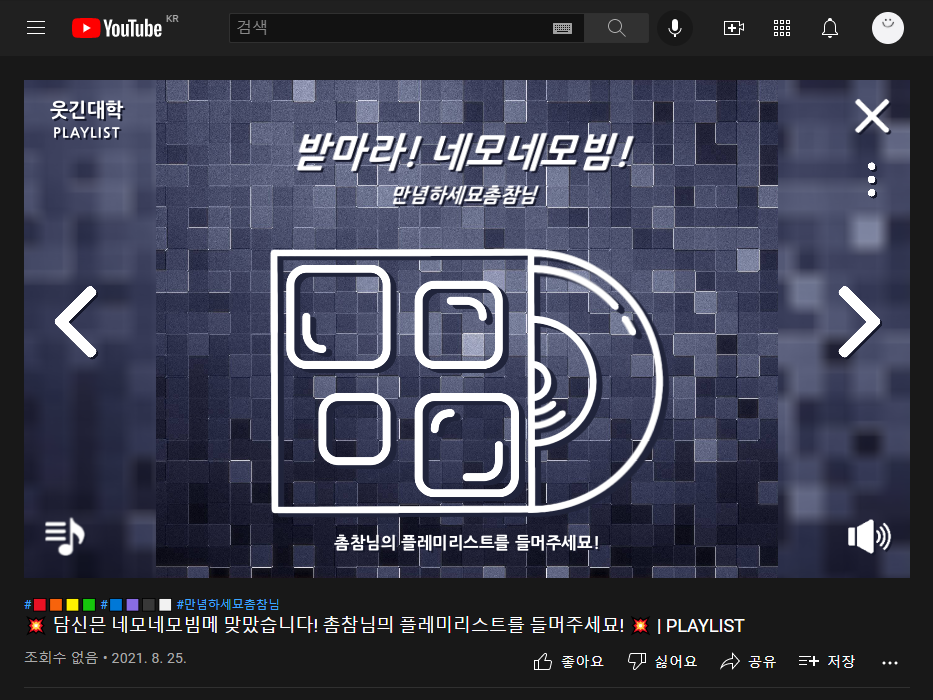Open the hamburger guide menu
Screen dimensions: 933x700
click(36, 27)
